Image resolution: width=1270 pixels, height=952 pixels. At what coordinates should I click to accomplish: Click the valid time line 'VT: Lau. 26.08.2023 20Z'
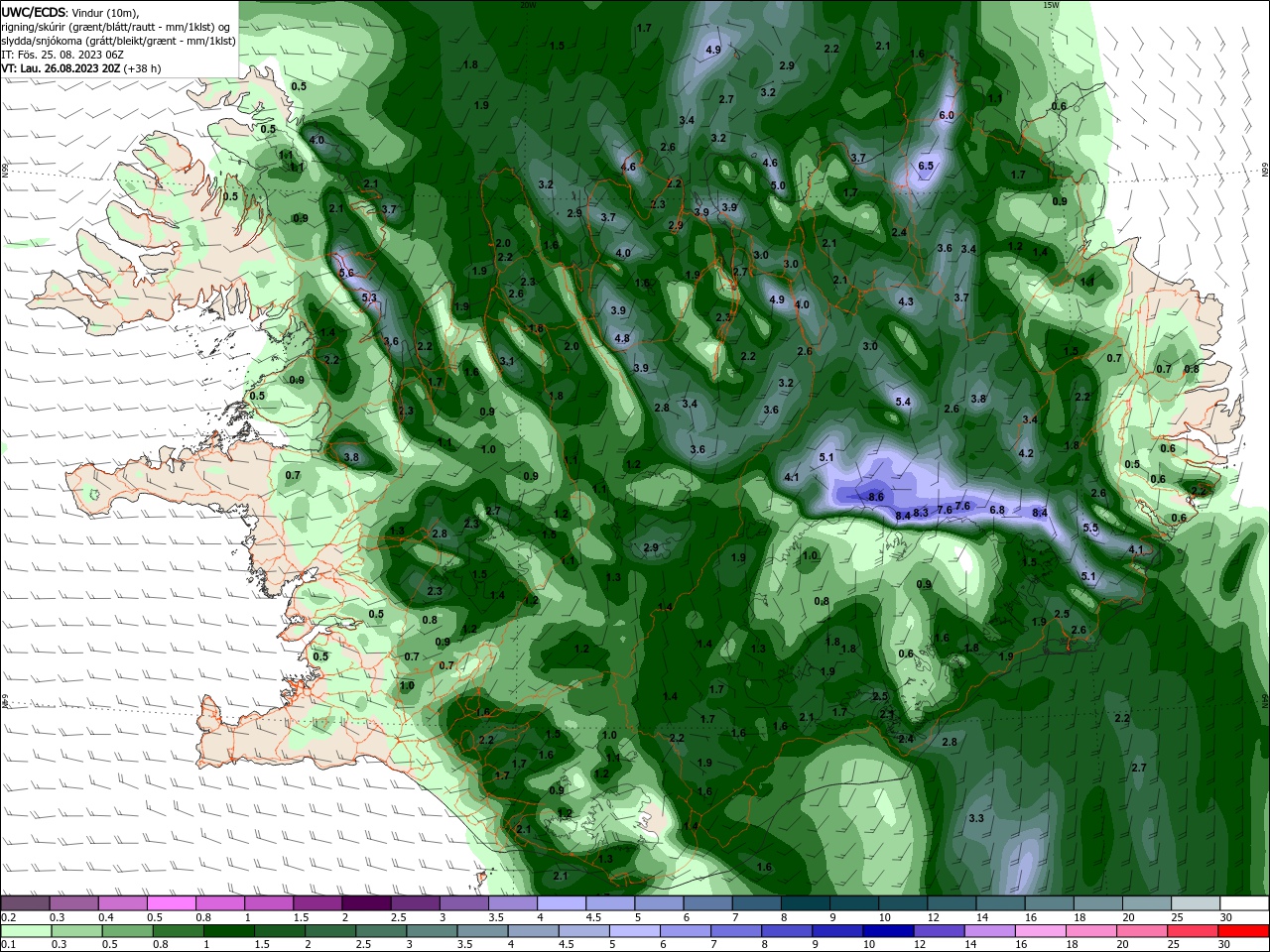(x=62, y=68)
